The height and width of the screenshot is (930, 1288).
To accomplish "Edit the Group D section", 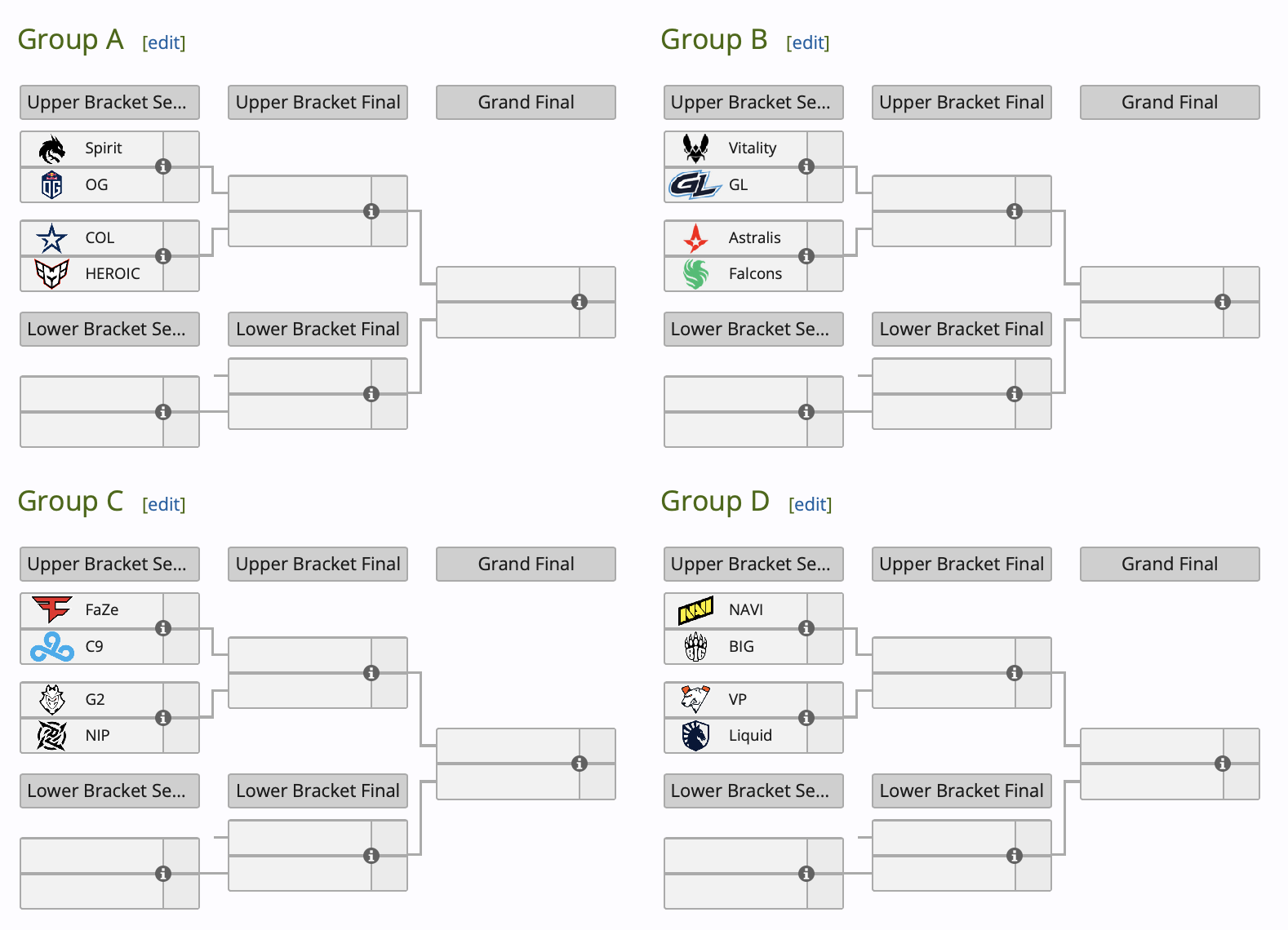I will 811,504.
